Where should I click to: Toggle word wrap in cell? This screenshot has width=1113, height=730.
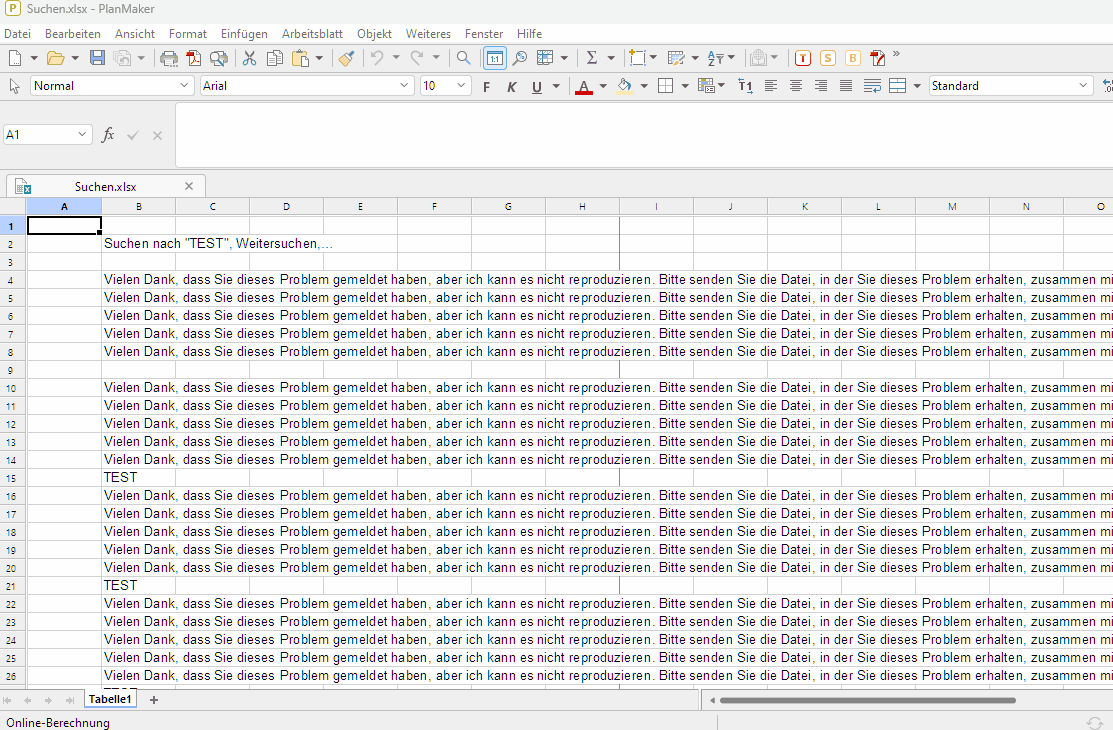click(872, 86)
